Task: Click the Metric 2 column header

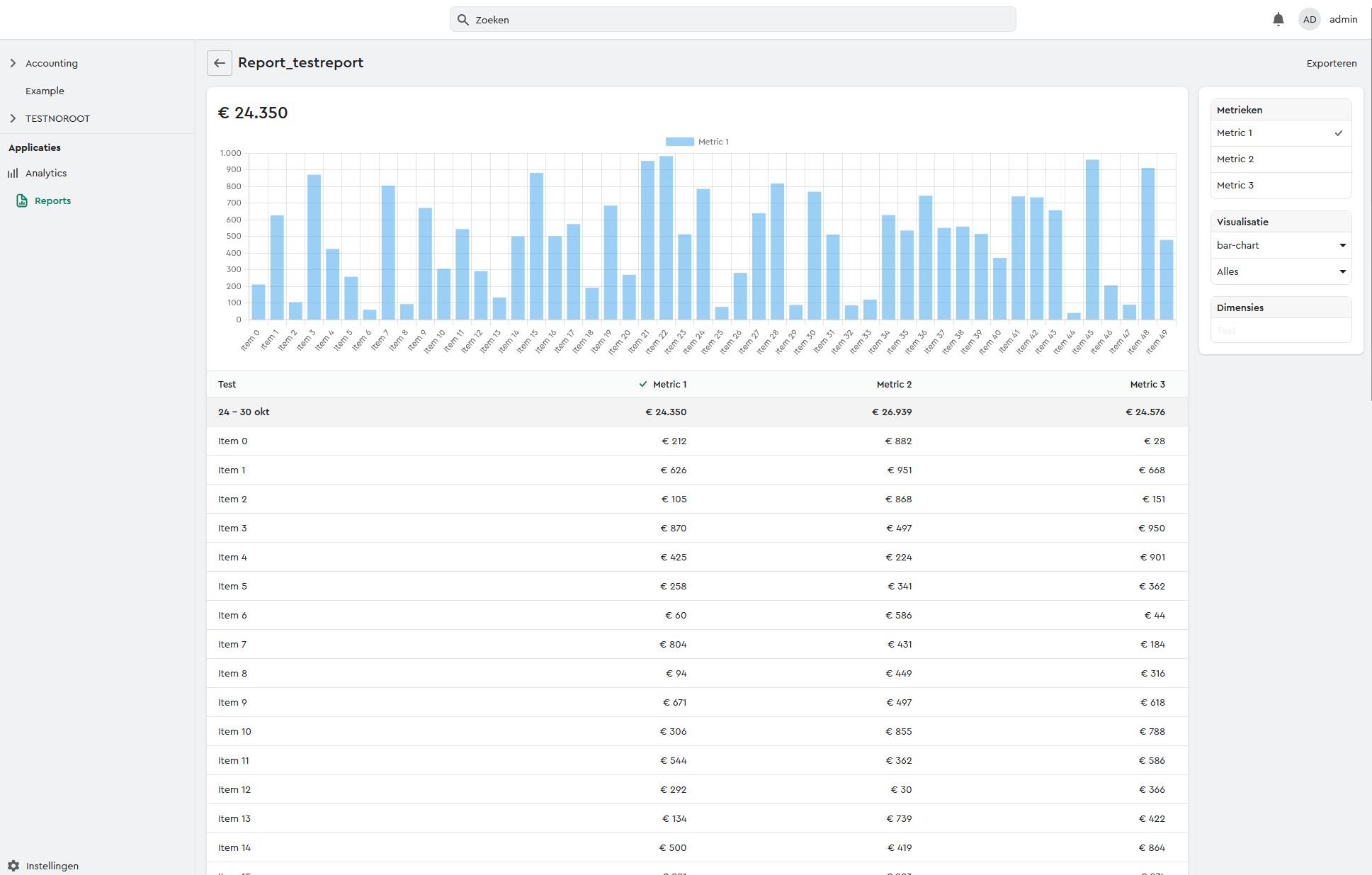Action: pos(894,384)
